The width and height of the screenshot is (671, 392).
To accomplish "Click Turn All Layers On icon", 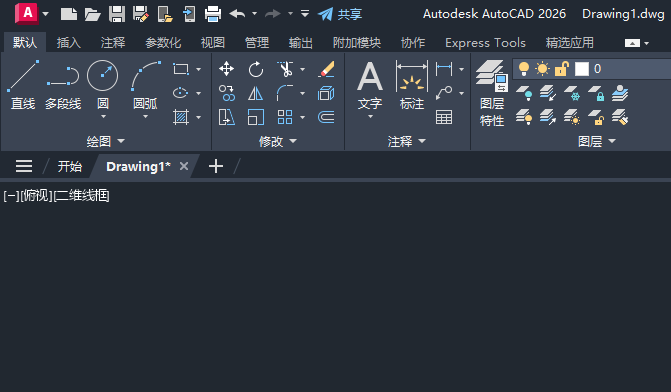I will [x=524, y=117].
